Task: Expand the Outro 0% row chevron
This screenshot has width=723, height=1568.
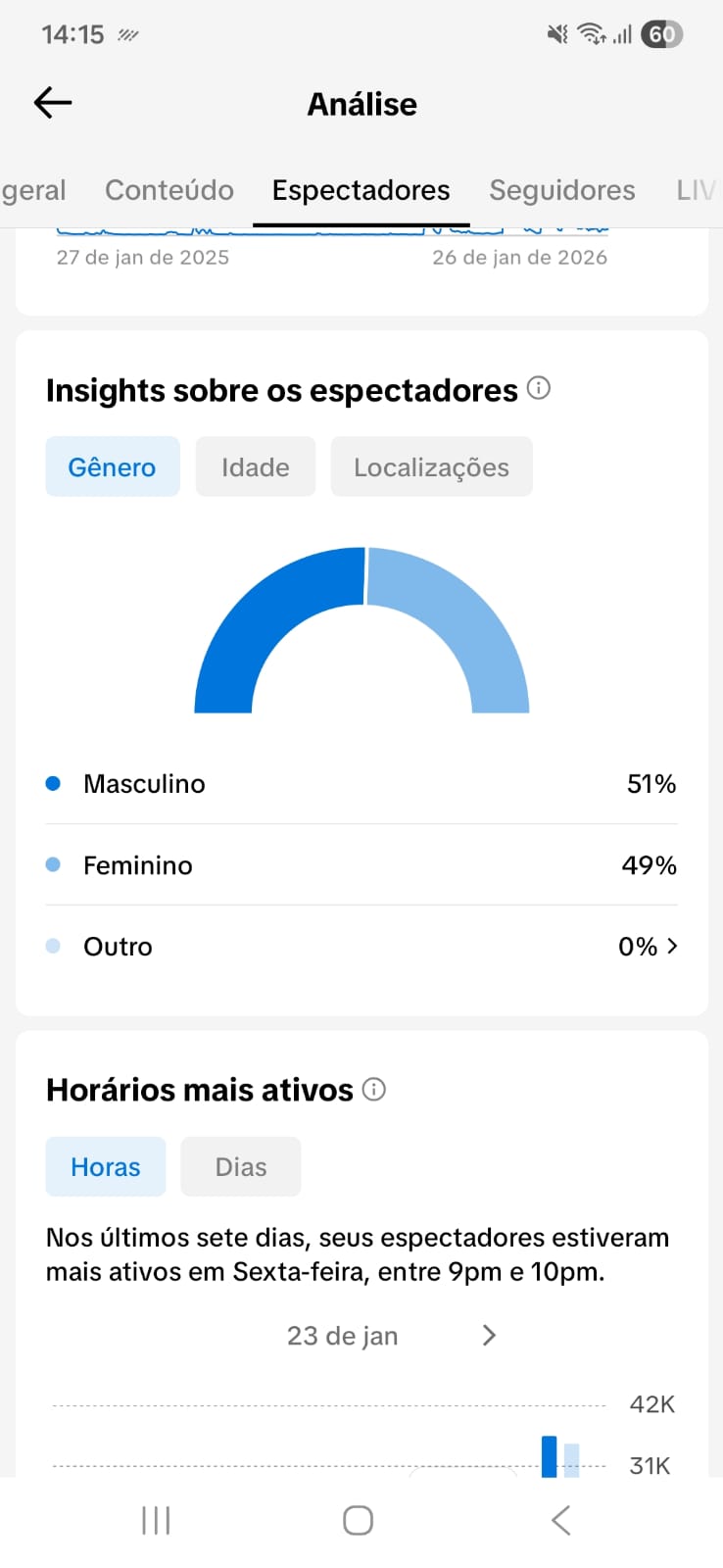Action: pos(672,946)
